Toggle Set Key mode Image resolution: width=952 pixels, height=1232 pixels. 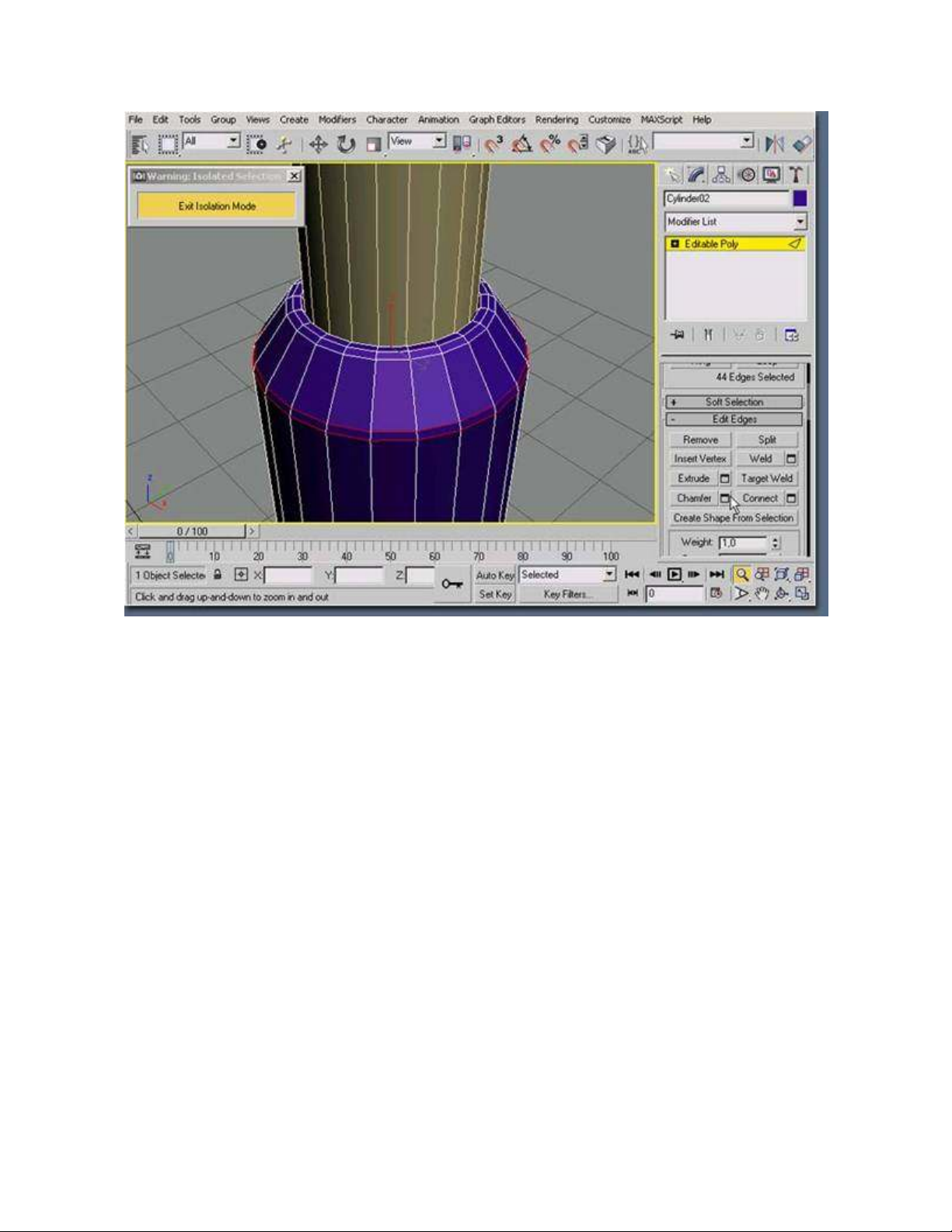point(495,595)
